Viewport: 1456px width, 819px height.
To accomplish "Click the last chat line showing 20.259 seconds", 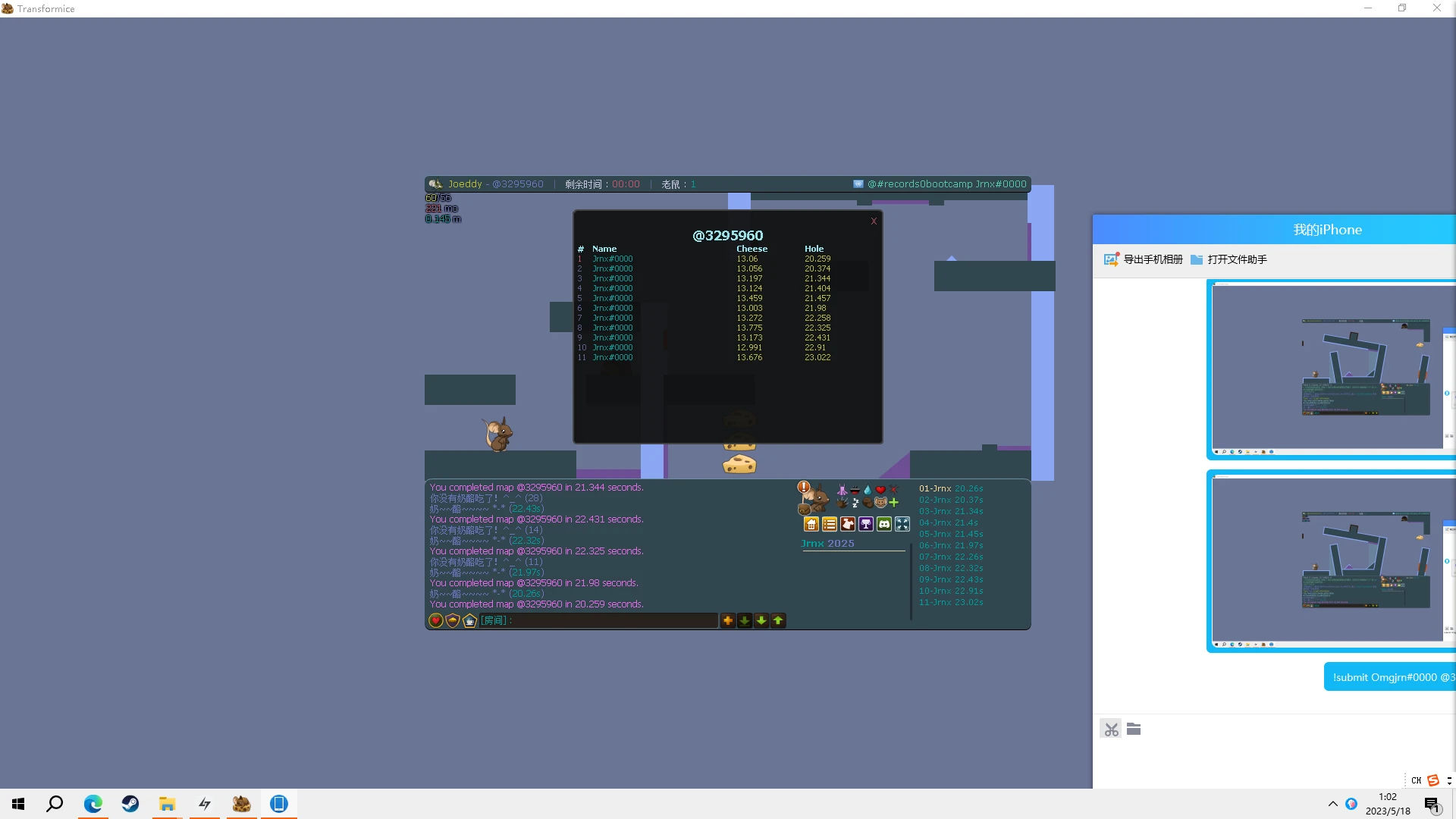I will coord(536,604).
